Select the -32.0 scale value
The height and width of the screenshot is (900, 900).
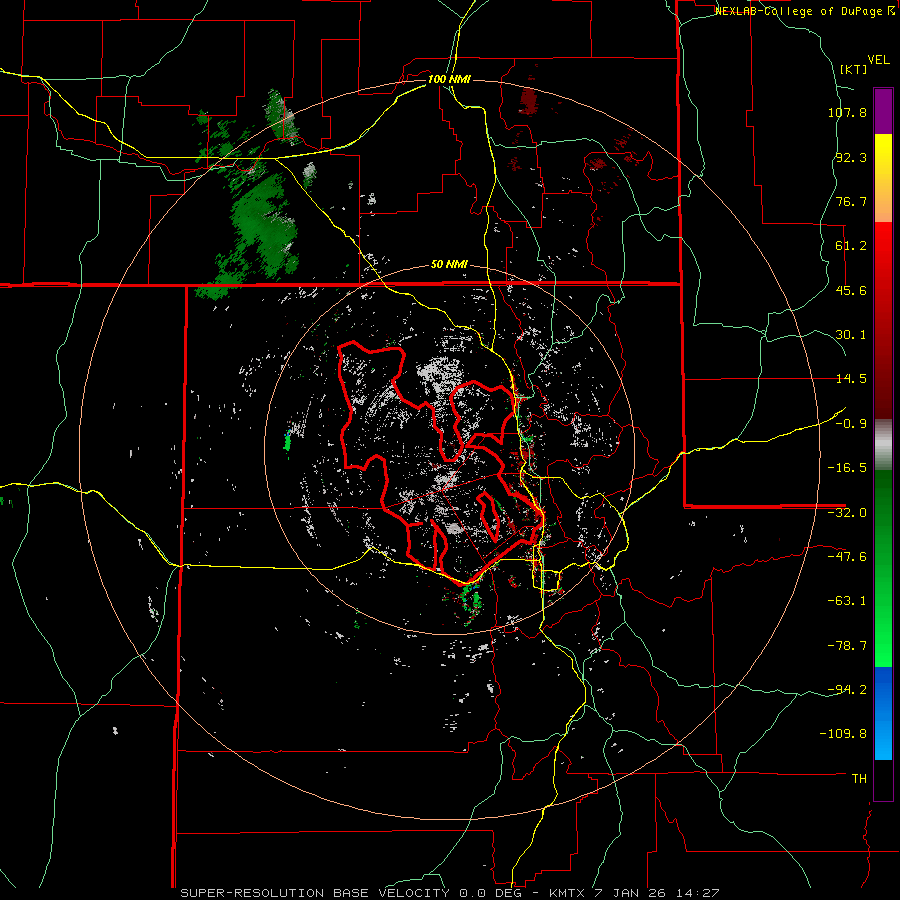click(x=847, y=513)
